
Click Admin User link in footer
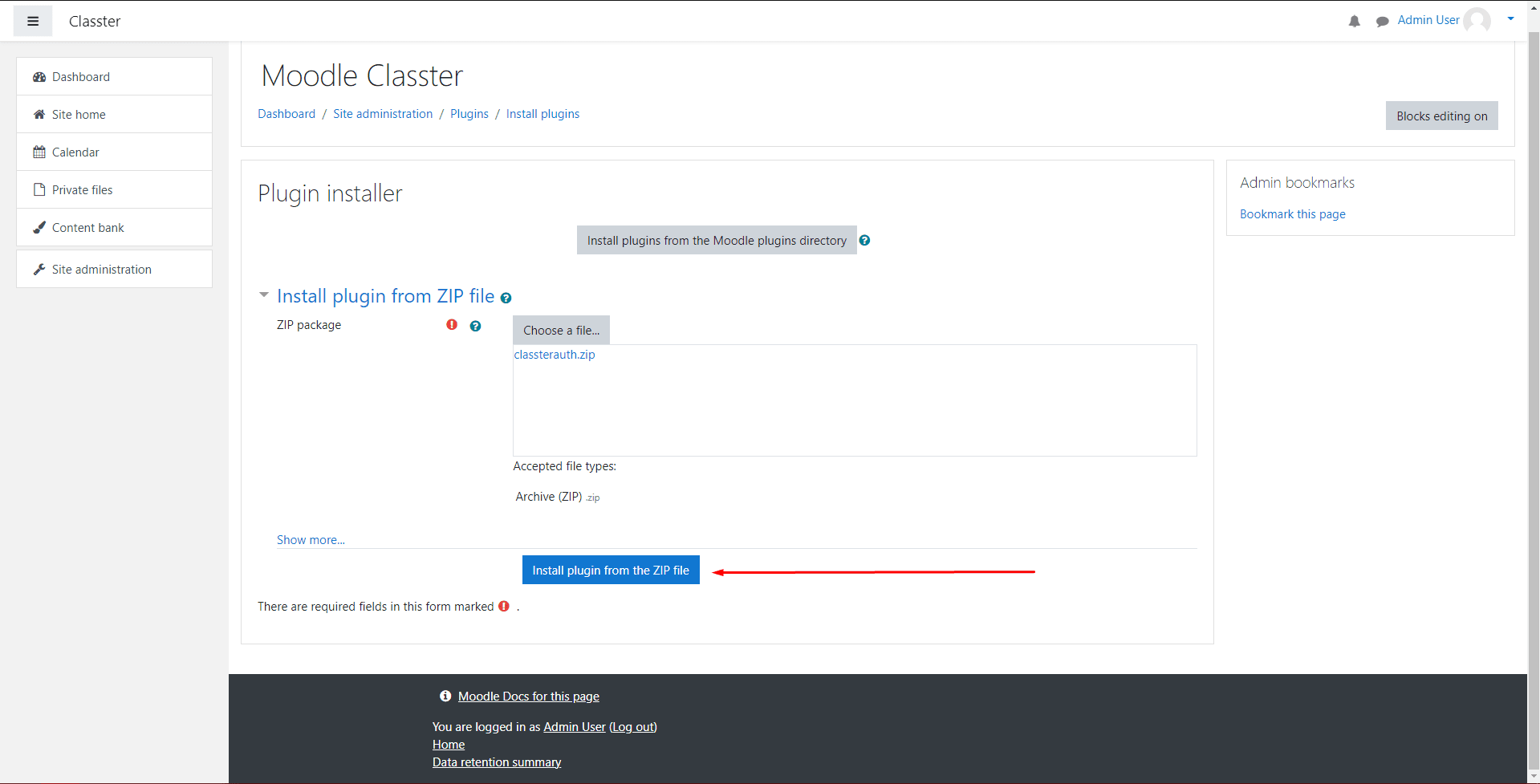coord(575,727)
